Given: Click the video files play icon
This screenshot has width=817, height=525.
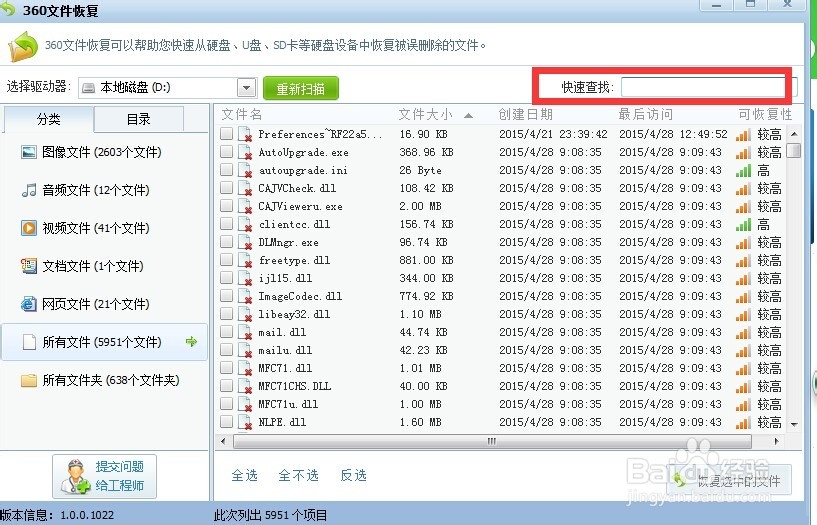Looking at the screenshot, I should (x=29, y=228).
